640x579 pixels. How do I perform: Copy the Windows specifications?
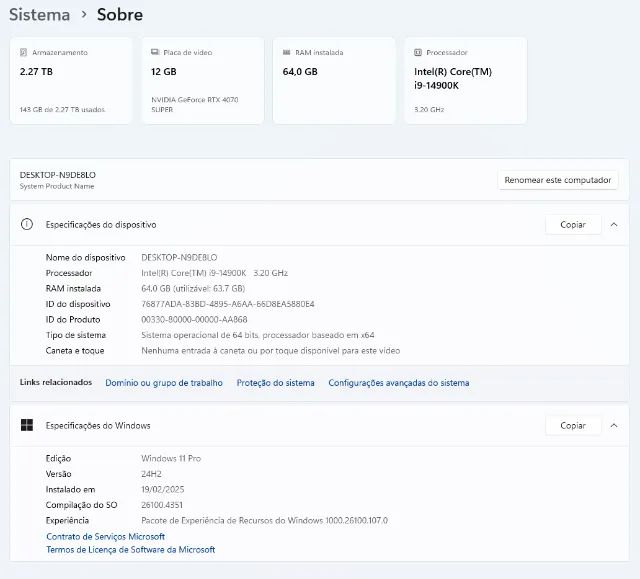573,425
